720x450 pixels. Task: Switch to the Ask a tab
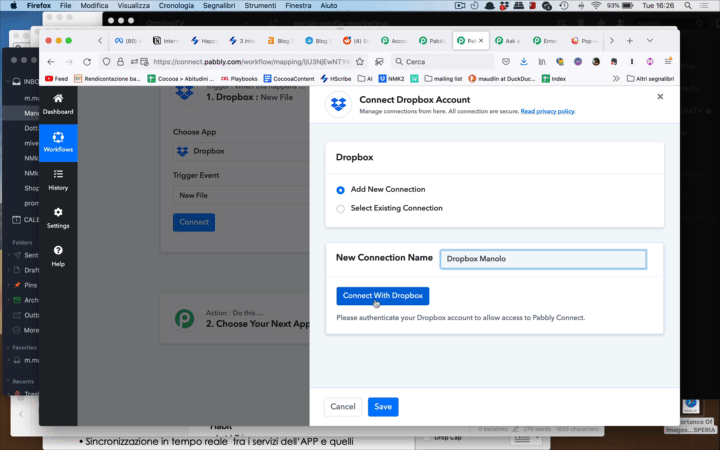pos(508,41)
